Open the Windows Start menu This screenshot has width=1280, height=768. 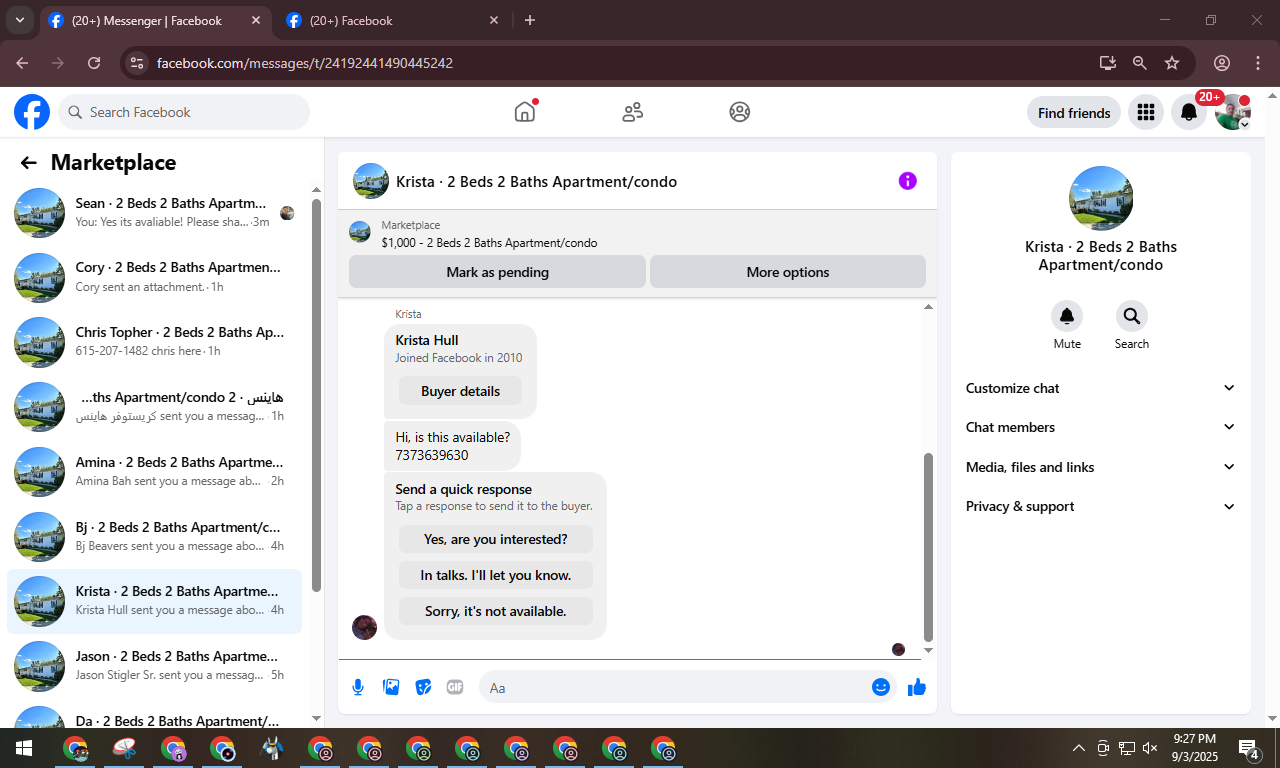[23, 748]
